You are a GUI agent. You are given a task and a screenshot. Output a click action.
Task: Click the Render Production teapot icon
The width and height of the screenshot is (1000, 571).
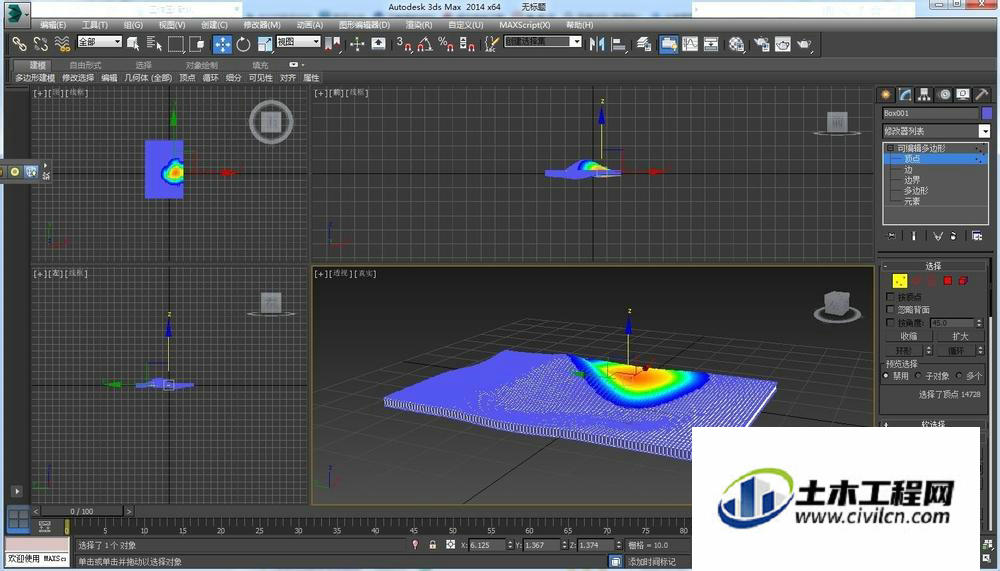click(x=804, y=44)
